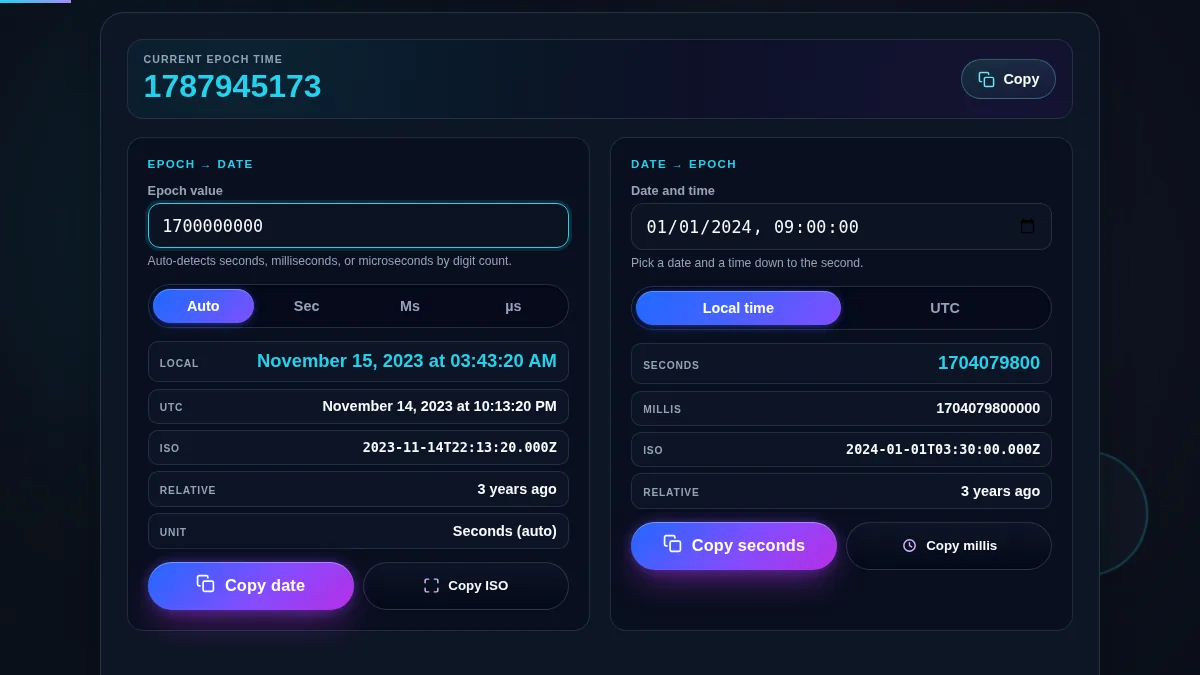The width and height of the screenshot is (1200, 675).
Task: Focus the Epoch value input field
Action: (358, 225)
